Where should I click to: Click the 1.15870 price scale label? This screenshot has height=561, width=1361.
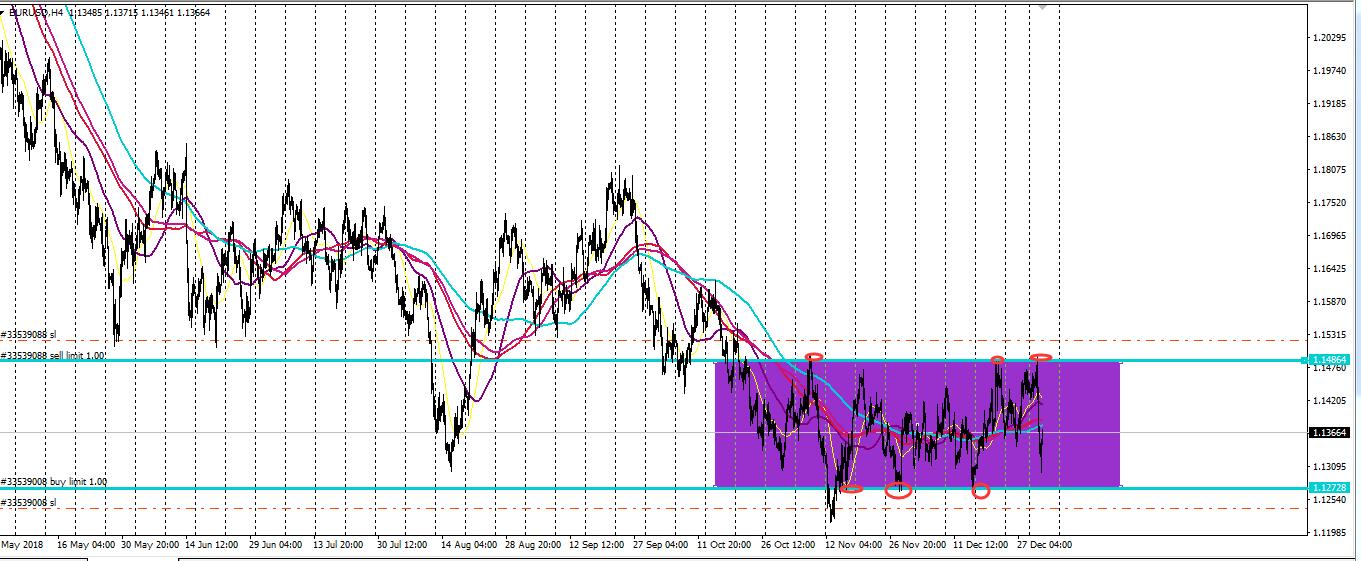pyautogui.click(x=1329, y=302)
